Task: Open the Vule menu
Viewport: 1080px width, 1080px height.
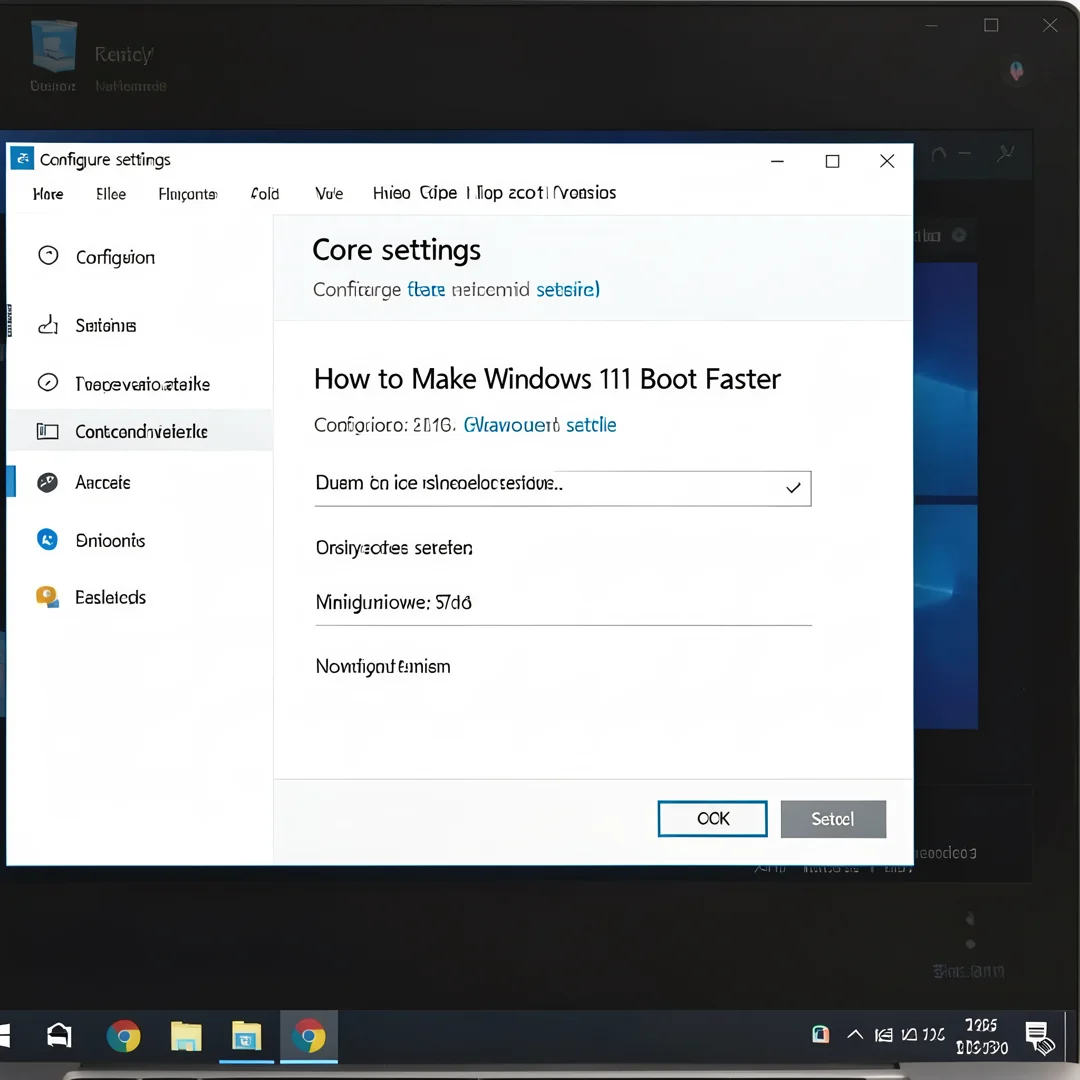Action: click(329, 194)
